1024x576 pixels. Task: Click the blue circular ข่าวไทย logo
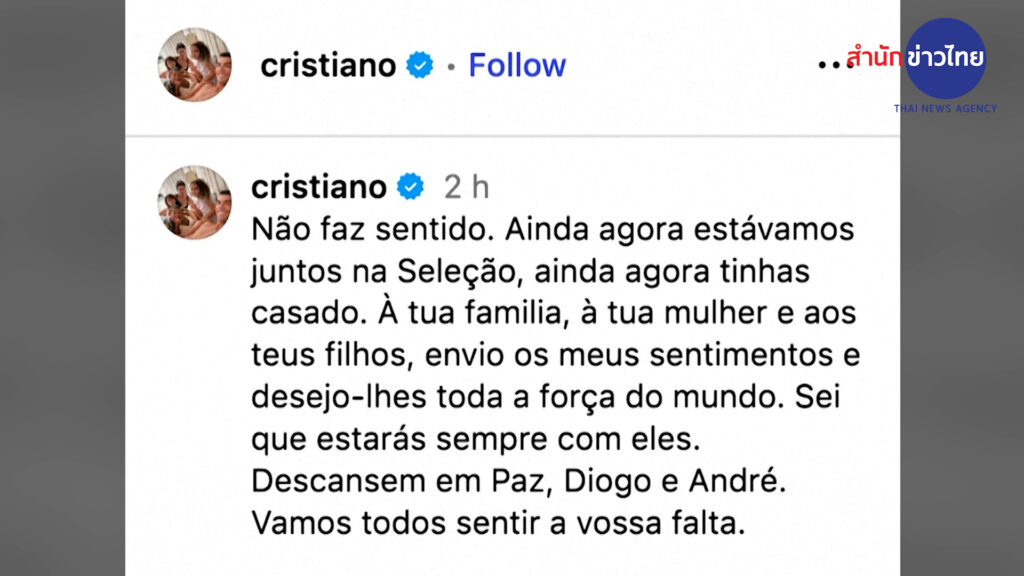[x=946, y=58]
